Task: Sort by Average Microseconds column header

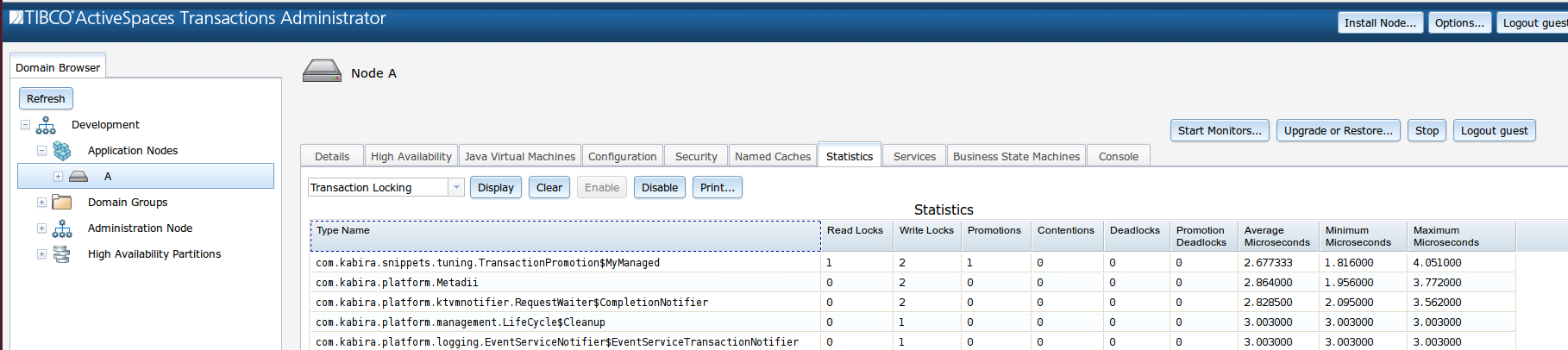Action: [x=1278, y=236]
